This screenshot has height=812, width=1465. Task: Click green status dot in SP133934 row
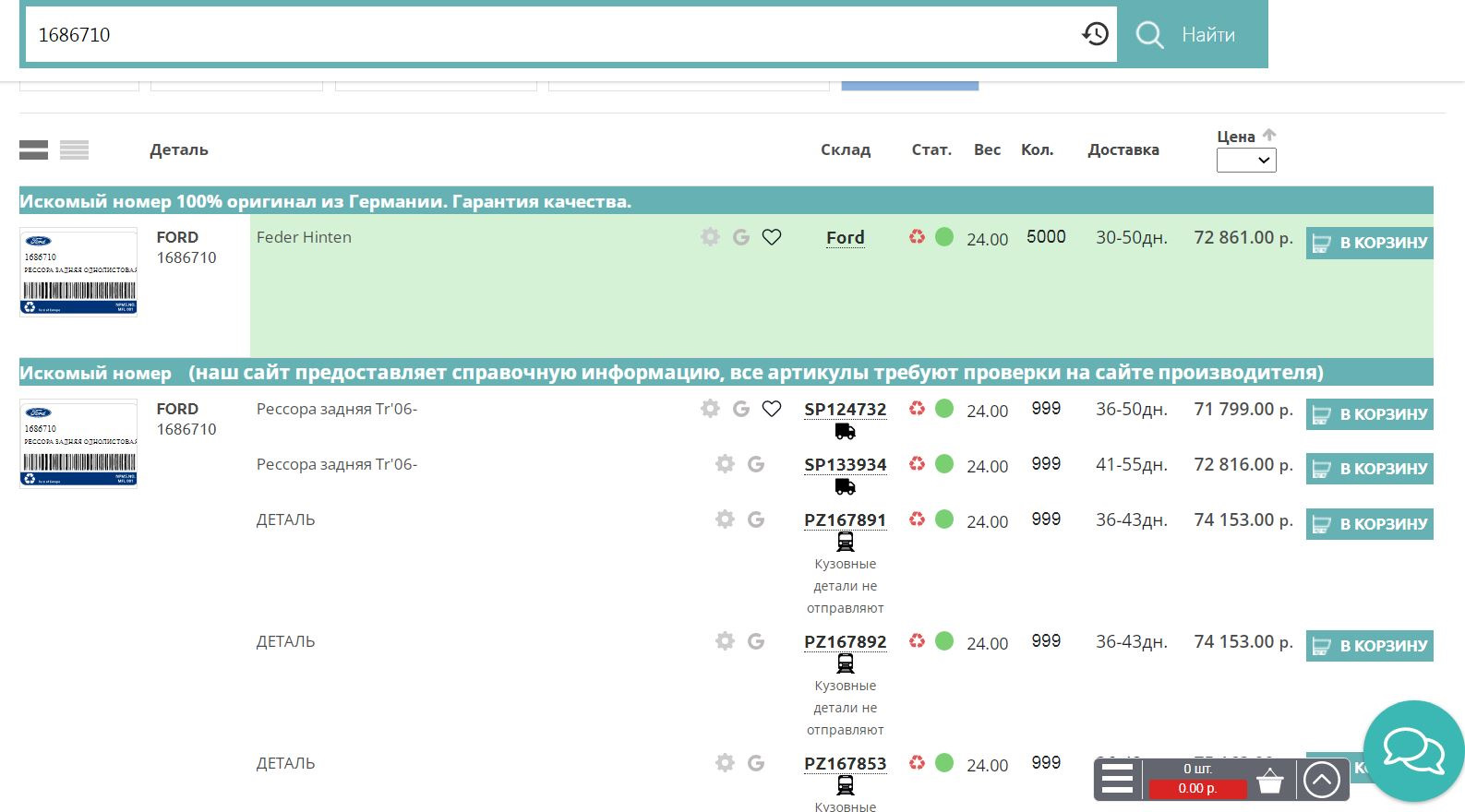(944, 464)
